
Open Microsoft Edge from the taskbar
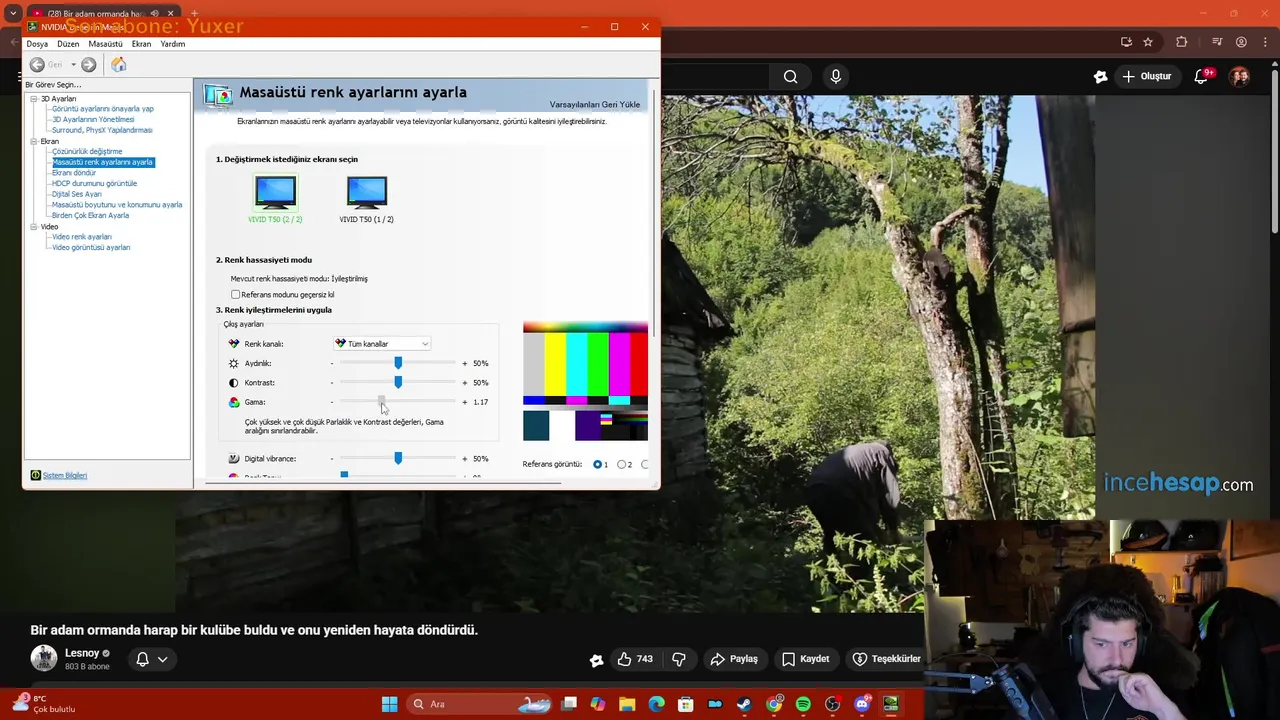coord(656,704)
